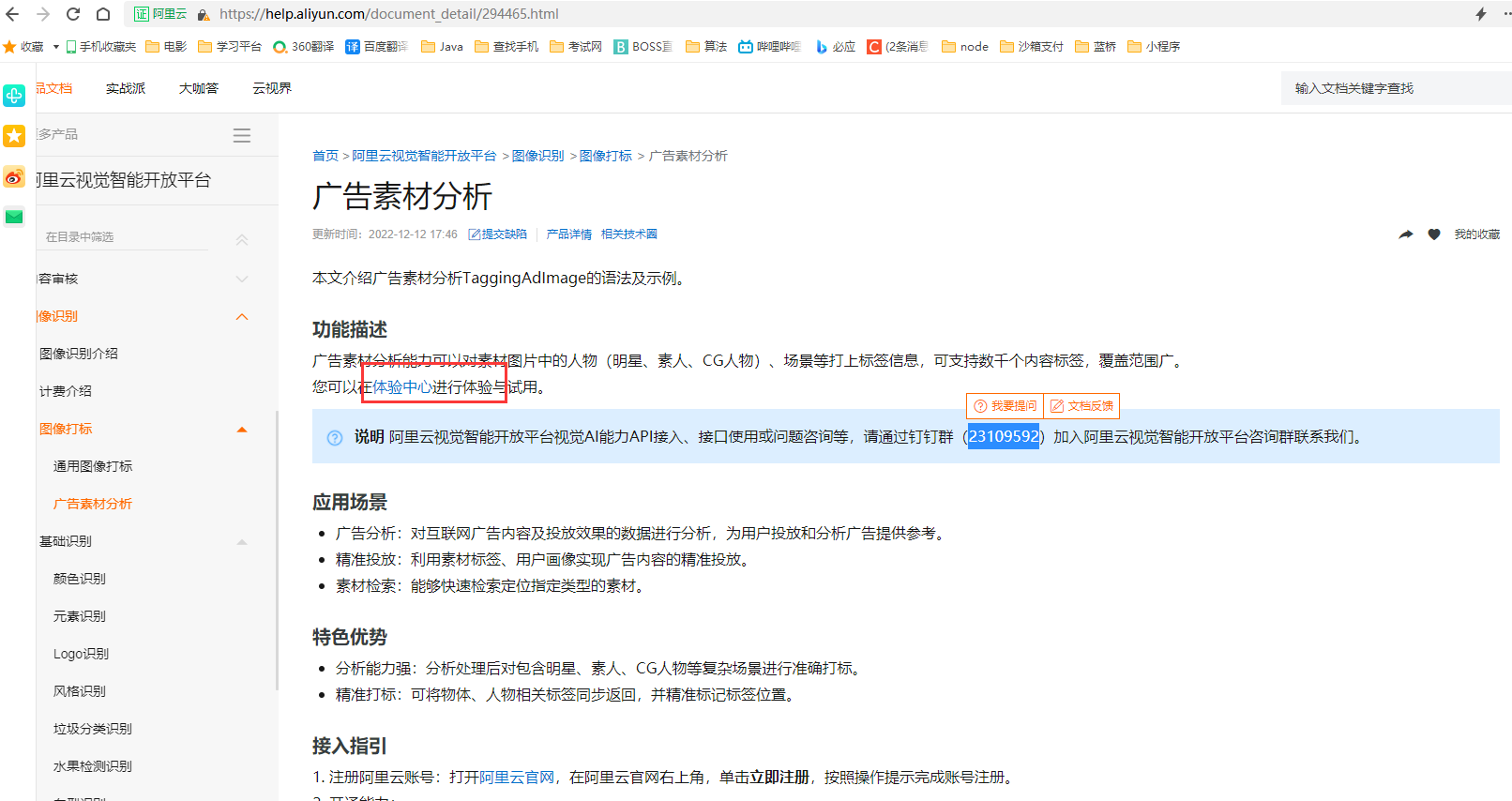This screenshot has height=801, width=1512.
Task: Toggle the hamburger menu beside 更多产品
Action: pyautogui.click(x=242, y=135)
